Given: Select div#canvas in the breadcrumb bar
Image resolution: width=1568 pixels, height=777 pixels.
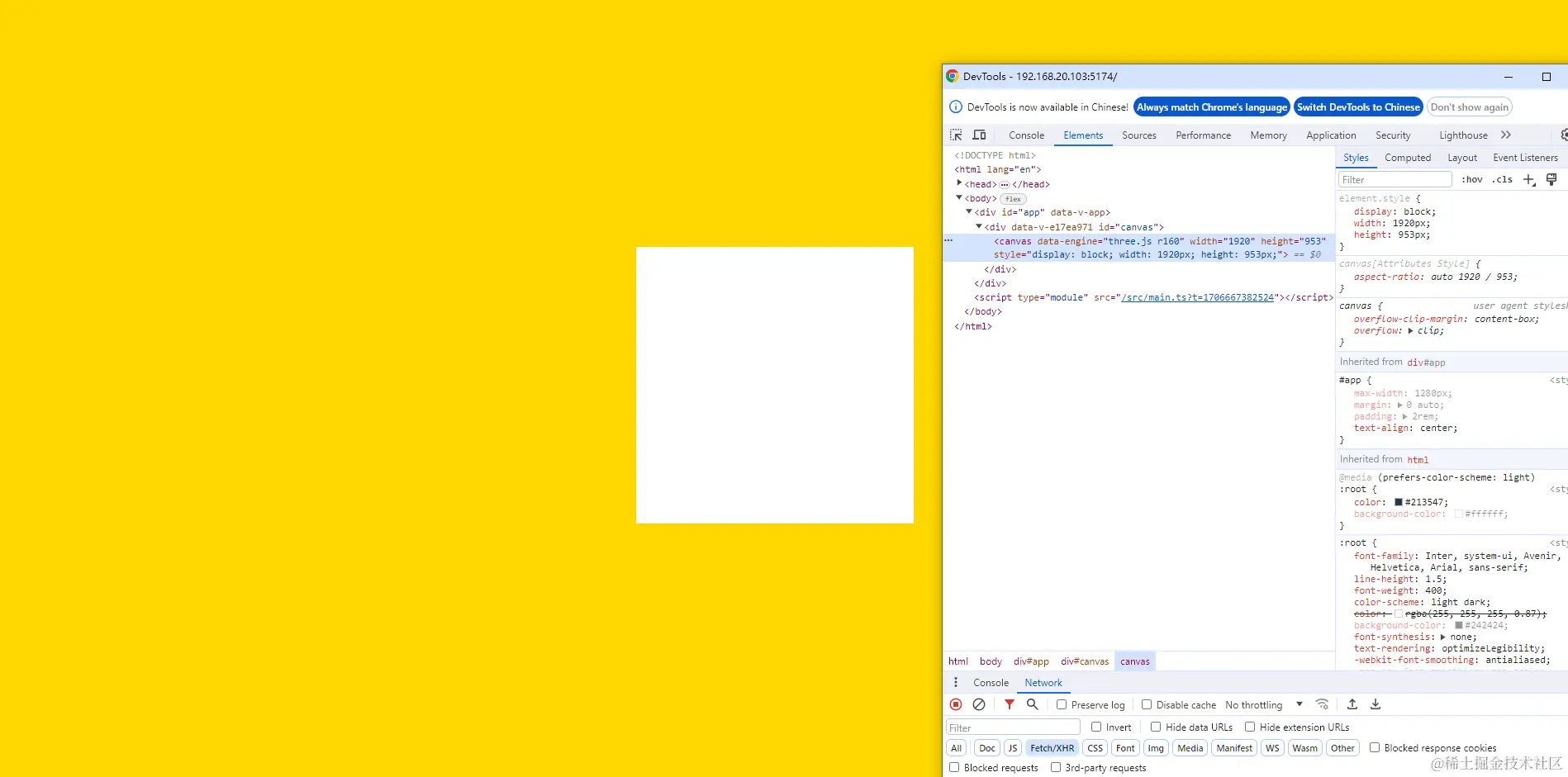Looking at the screenshot, I should pyautogui.click(x=1085, y=661).
